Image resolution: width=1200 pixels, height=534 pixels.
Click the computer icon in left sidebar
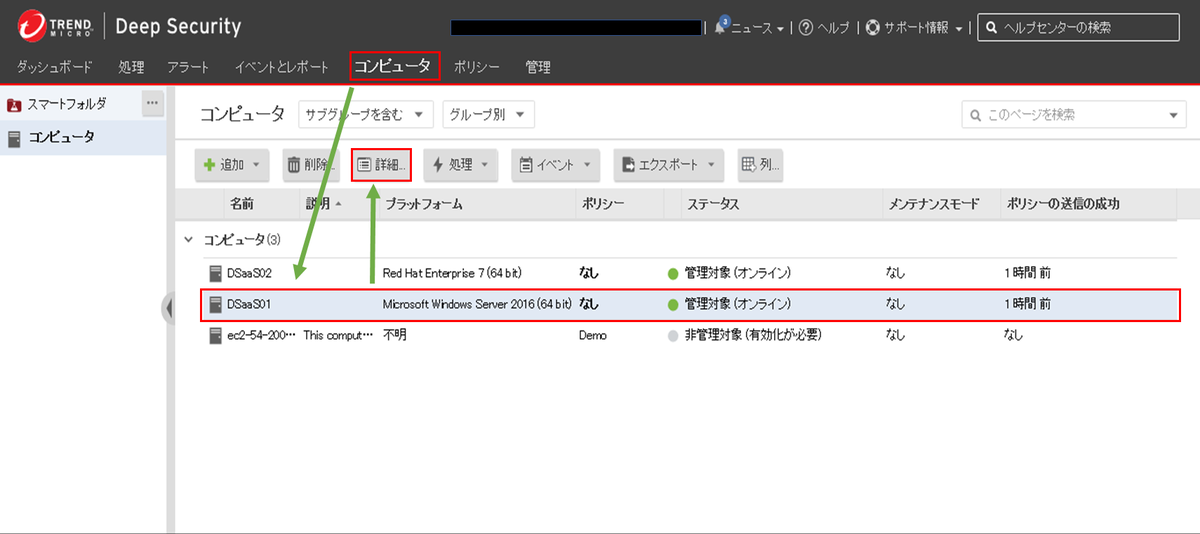point(14,138)
